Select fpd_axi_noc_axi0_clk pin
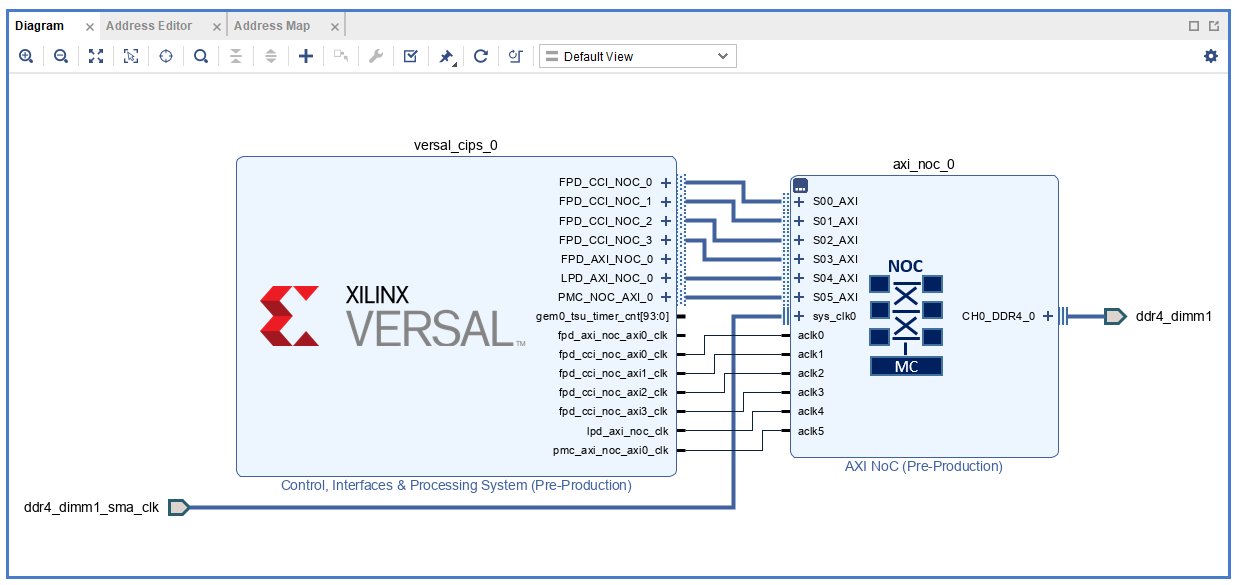The height and width of the screenshot is (585, 1239). point(613,335)
